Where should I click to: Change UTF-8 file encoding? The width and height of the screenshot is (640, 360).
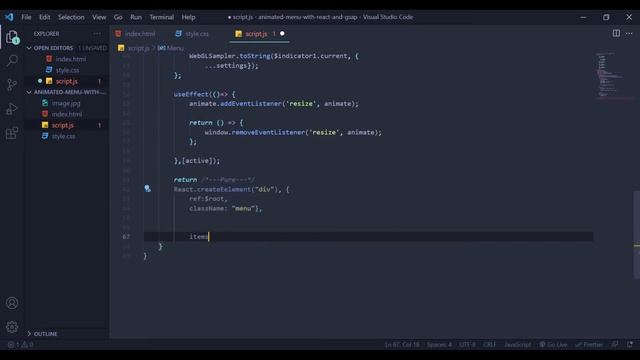pyautogui.click(x=467, y=344)
